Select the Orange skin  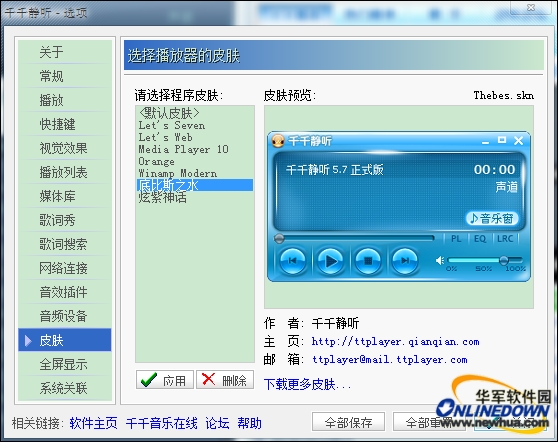click(195, 161)
